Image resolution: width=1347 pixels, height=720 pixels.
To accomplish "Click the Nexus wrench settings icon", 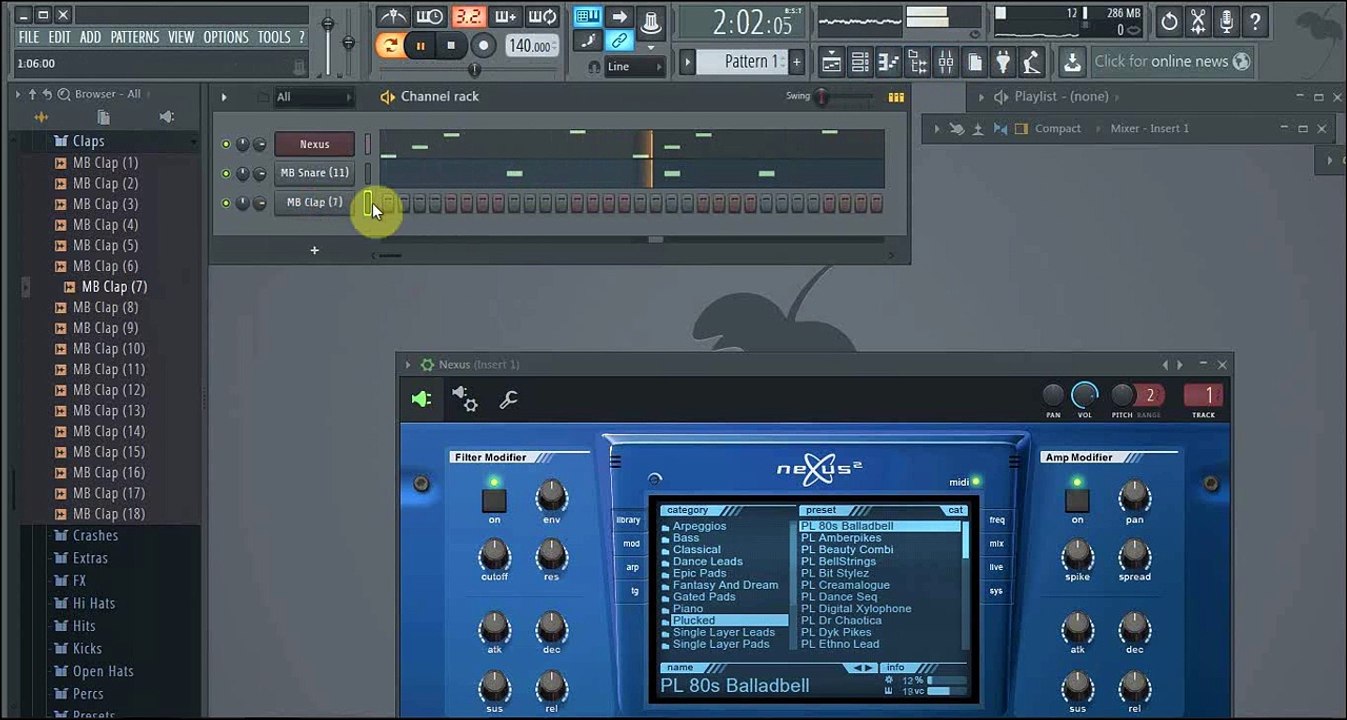I will [x=508, y=399].
